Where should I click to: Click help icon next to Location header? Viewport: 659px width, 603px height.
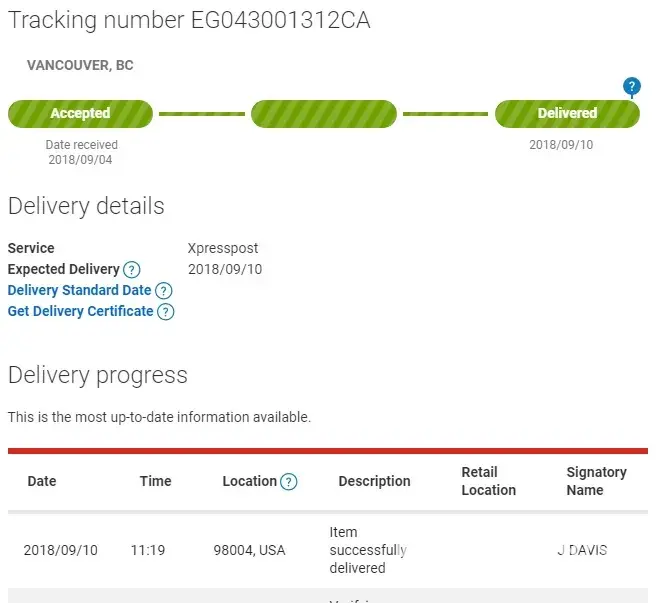click(x=289, y=482)
